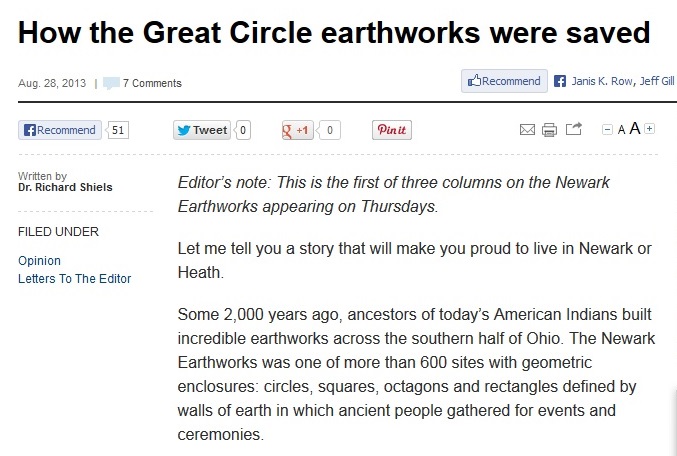
Task: Click the article headline about Great Circle earthworks
Action: (334, 32)
